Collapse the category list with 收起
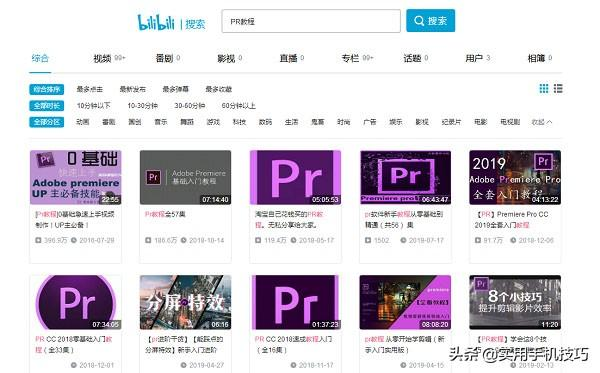This screenshot has height=373, width=600. [x=541, y=122]
